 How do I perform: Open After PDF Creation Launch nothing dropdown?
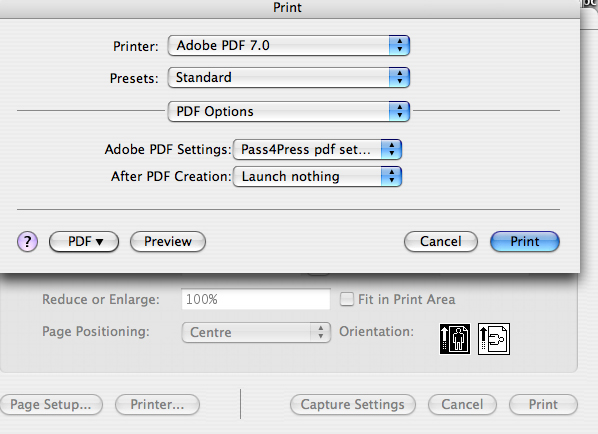point(317,177)
